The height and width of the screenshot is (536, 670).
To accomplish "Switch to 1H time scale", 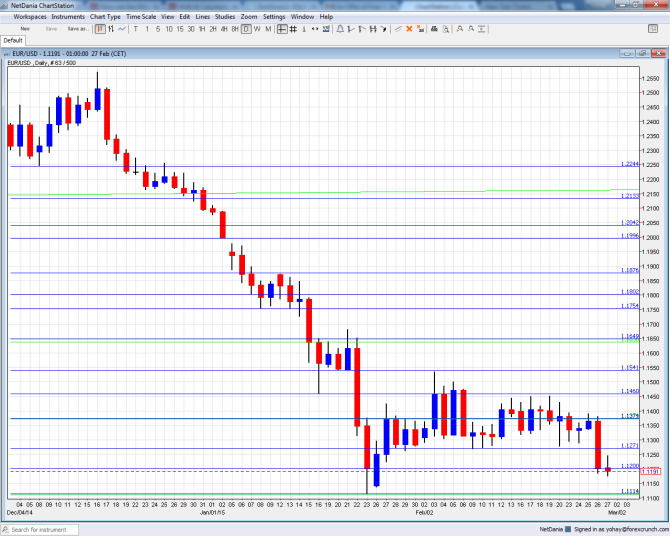I will (x=202, y=29).
